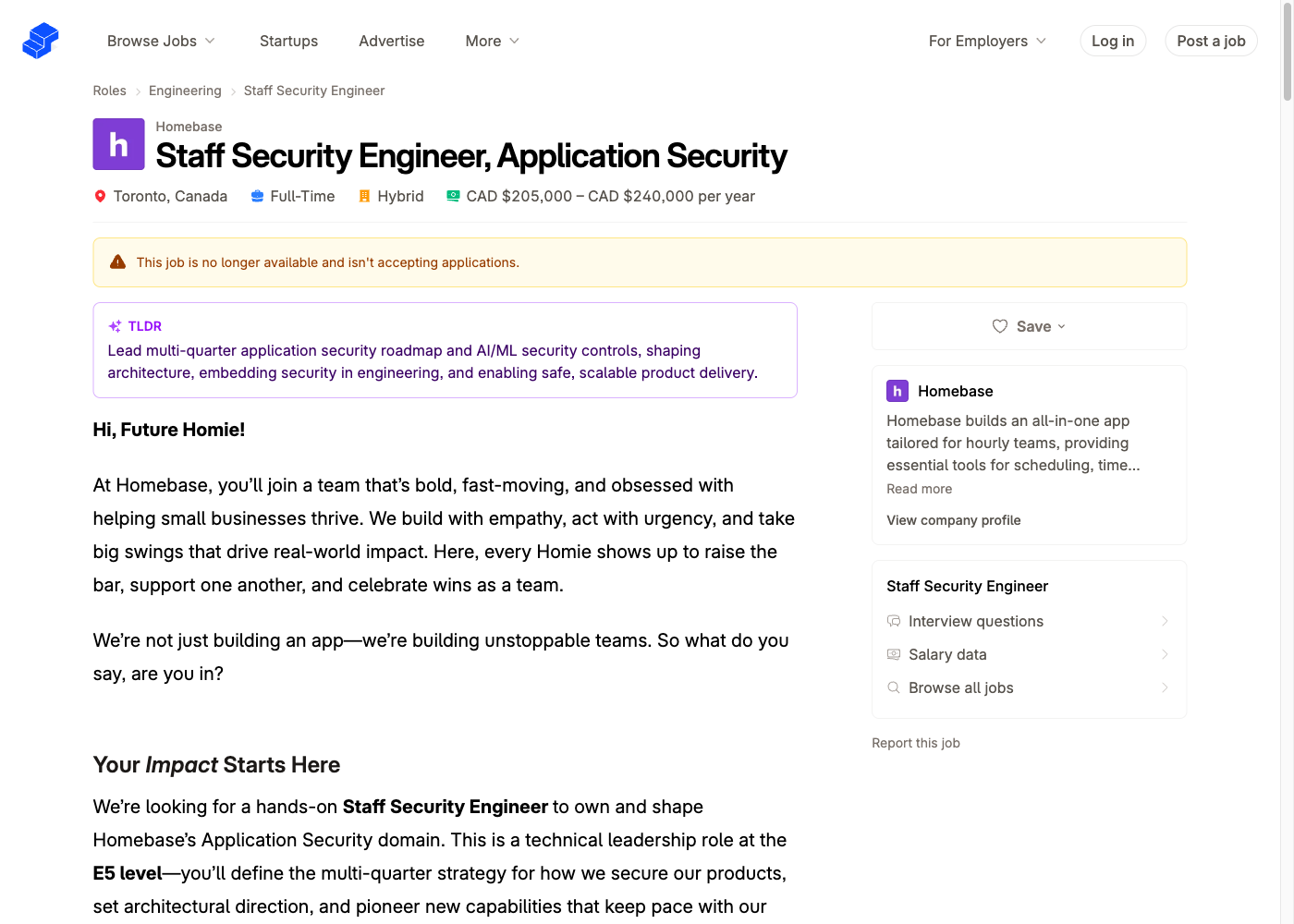
Task: Click the Salary data money icon
Action: click(x=894, y=654)
